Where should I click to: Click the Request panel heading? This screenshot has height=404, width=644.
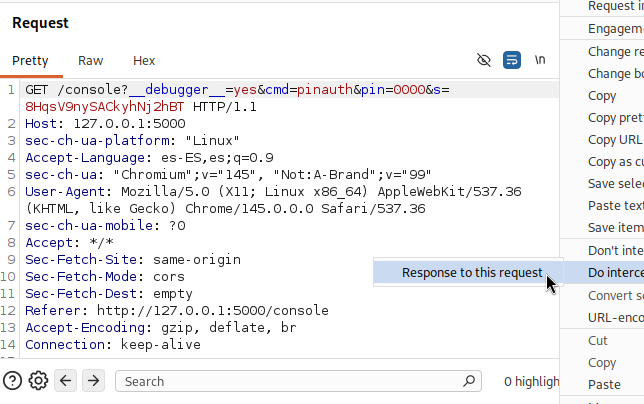point(40,23)
